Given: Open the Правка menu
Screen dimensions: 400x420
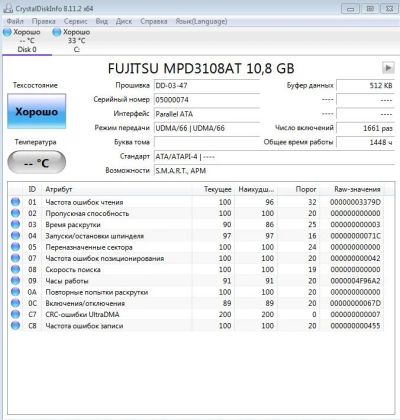Looking at the screenshot, I should pos(44,21).
